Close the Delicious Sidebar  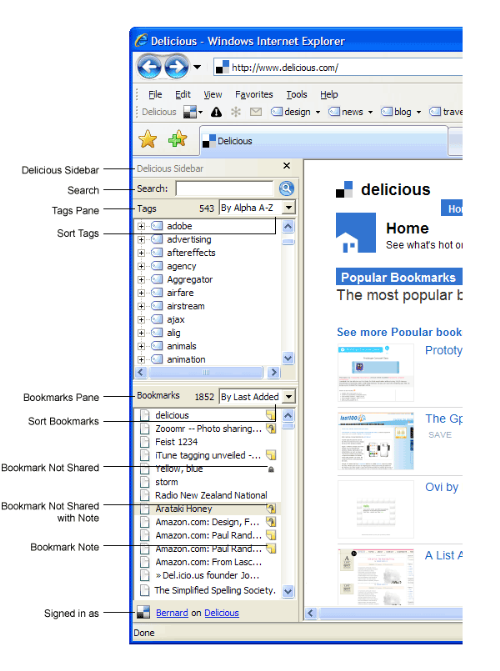[287, 166]
